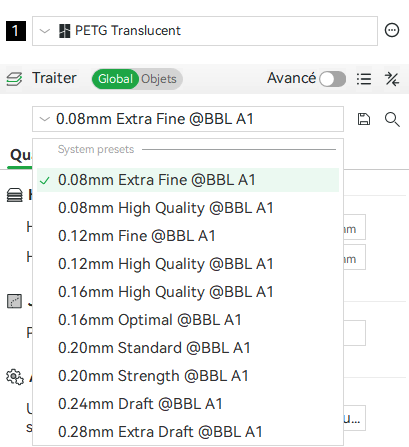Viewport: 409px width, 447px height.
Task: Choose 0.24mm Draft @BBL A1 preset
Action: pos(188,404)
